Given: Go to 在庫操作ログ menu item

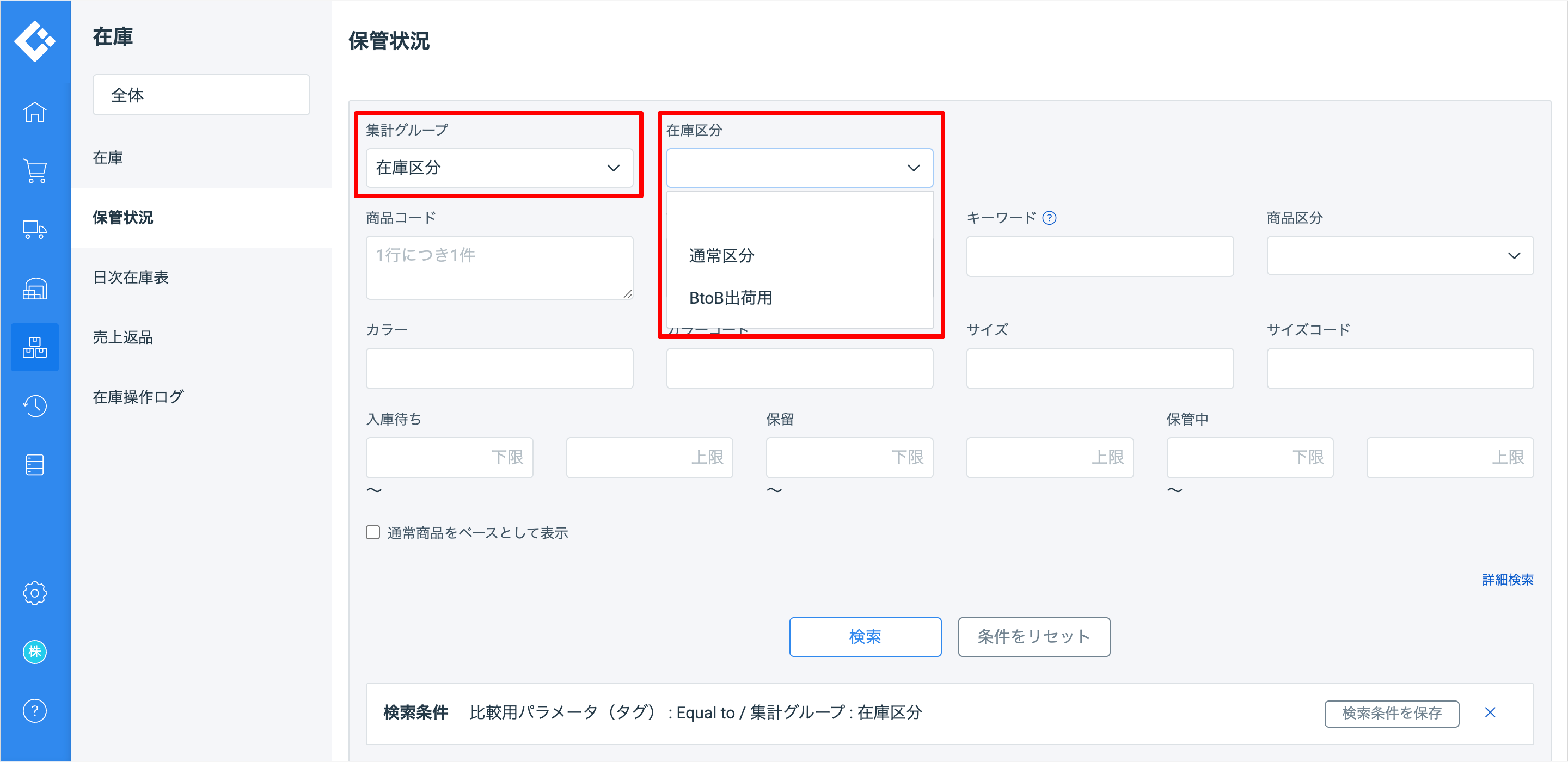Looking at the screenshot, I should (138, 397).
